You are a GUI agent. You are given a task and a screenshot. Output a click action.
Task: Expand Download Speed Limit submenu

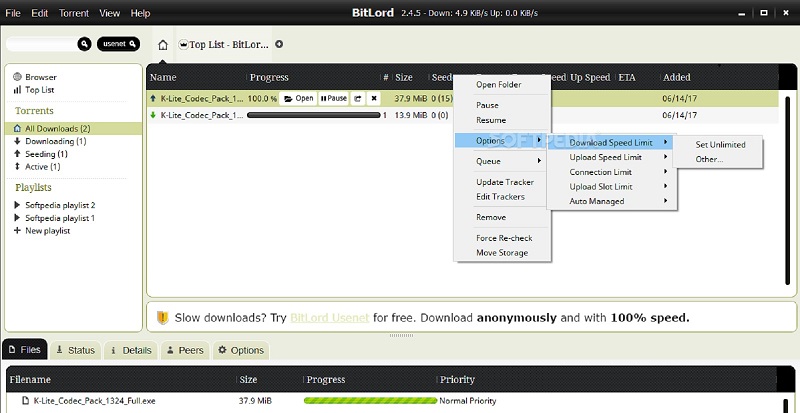611,142
